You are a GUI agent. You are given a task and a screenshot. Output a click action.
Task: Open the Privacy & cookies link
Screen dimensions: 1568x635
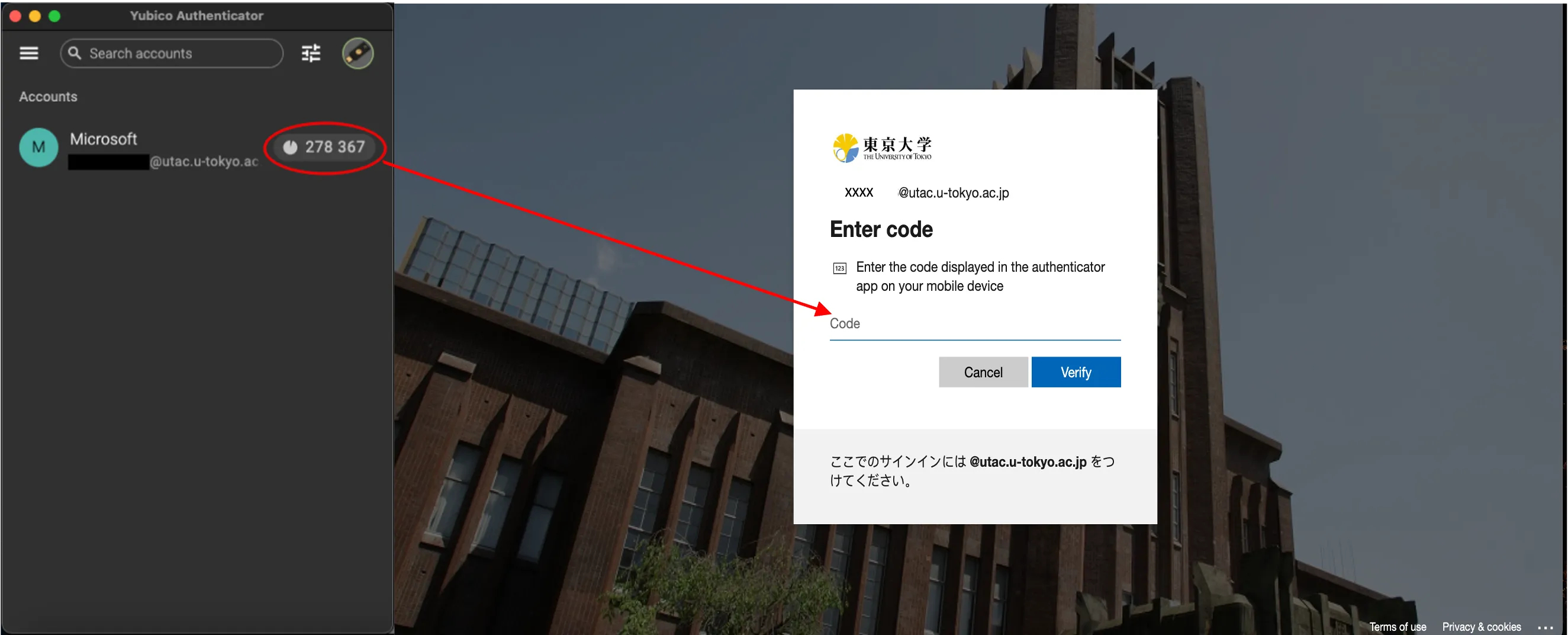1481,627
